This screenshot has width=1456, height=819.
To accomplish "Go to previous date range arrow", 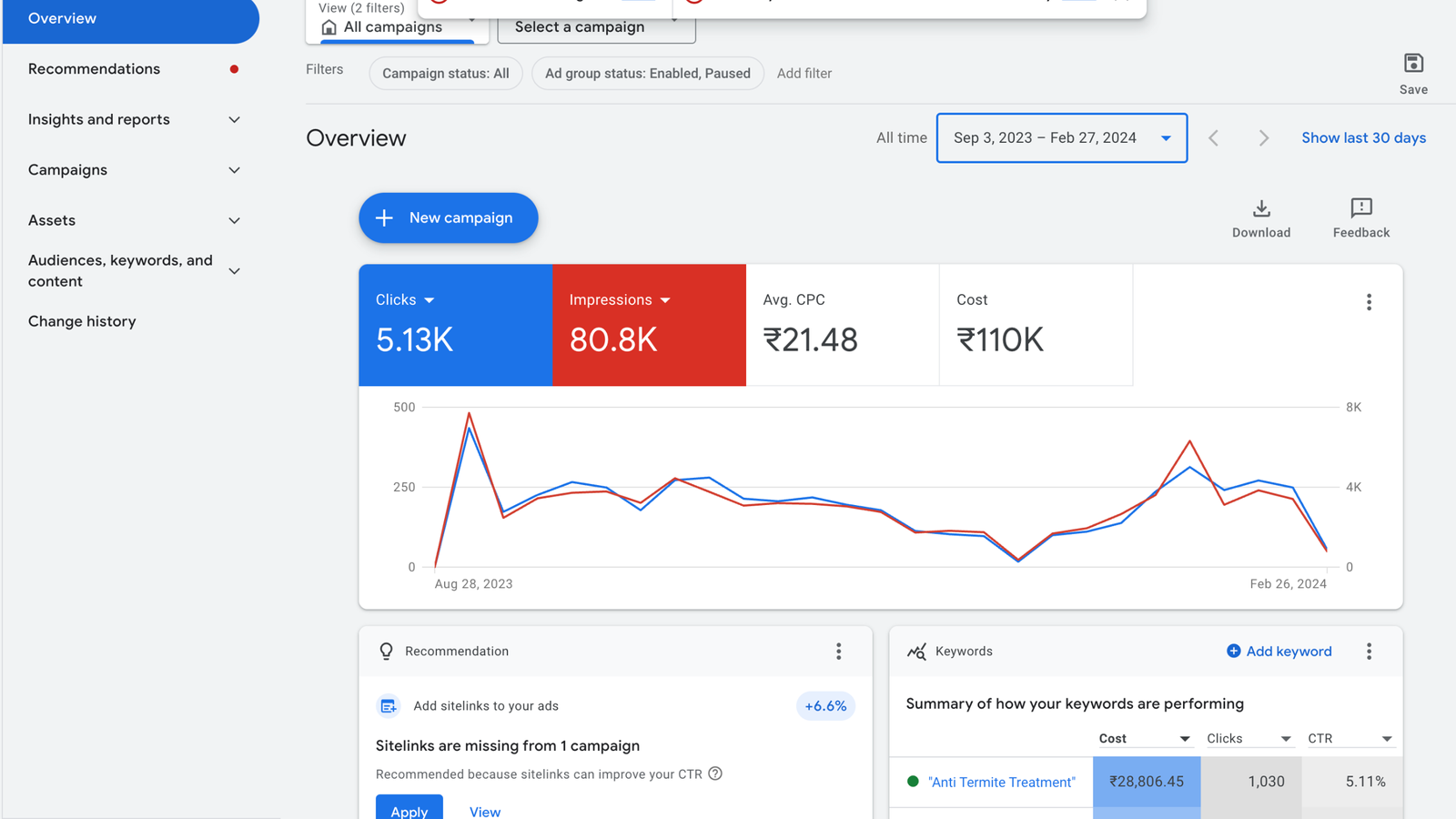I will tap(1213, 138).
